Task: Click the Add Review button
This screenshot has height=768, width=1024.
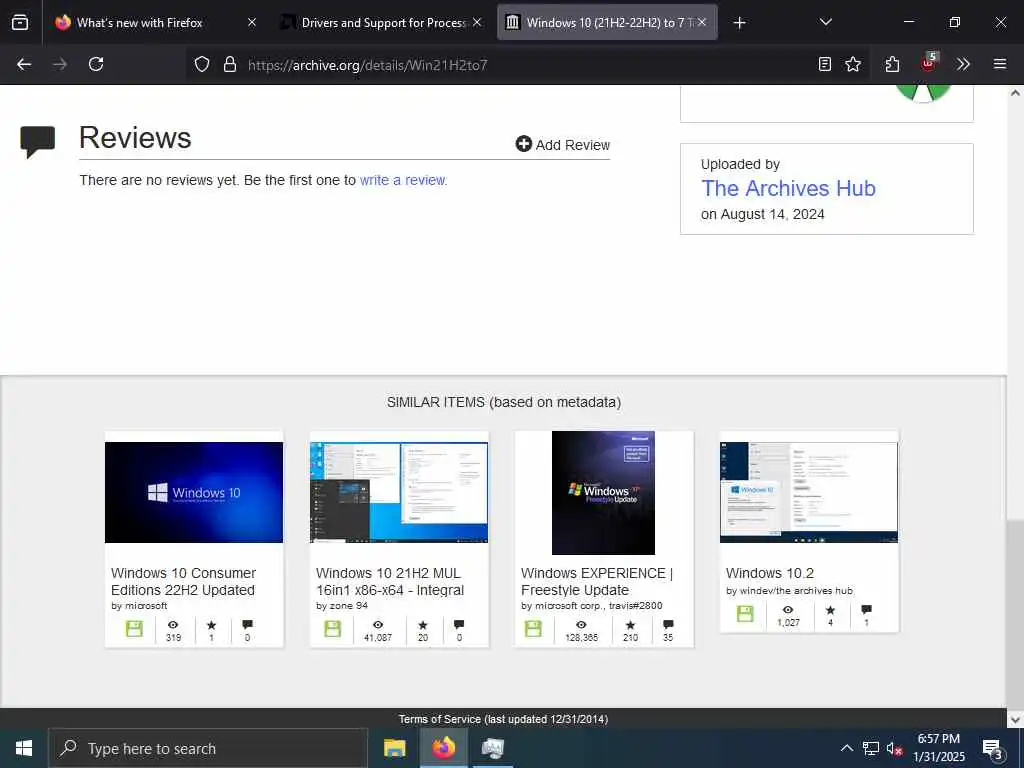Action: pos(562,144)
